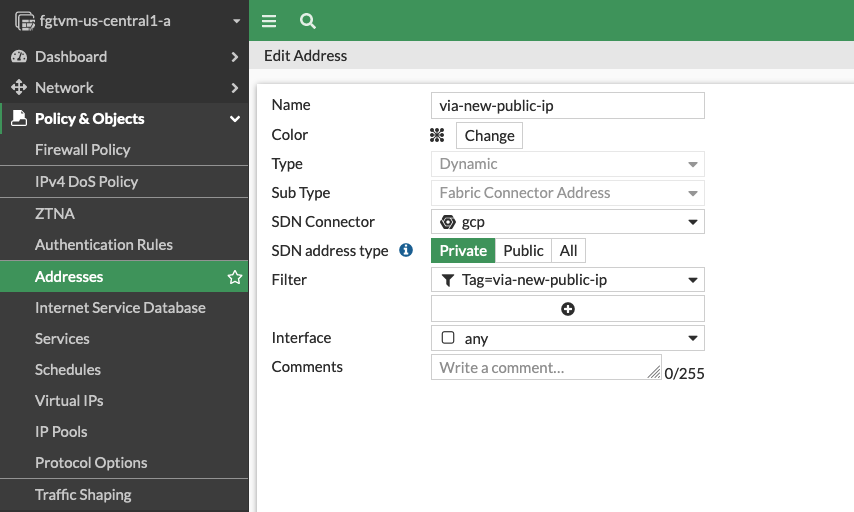Click the SDN address type label
Image resolution: width=854 pixels, height=512 pixels.
pos(330,251)
